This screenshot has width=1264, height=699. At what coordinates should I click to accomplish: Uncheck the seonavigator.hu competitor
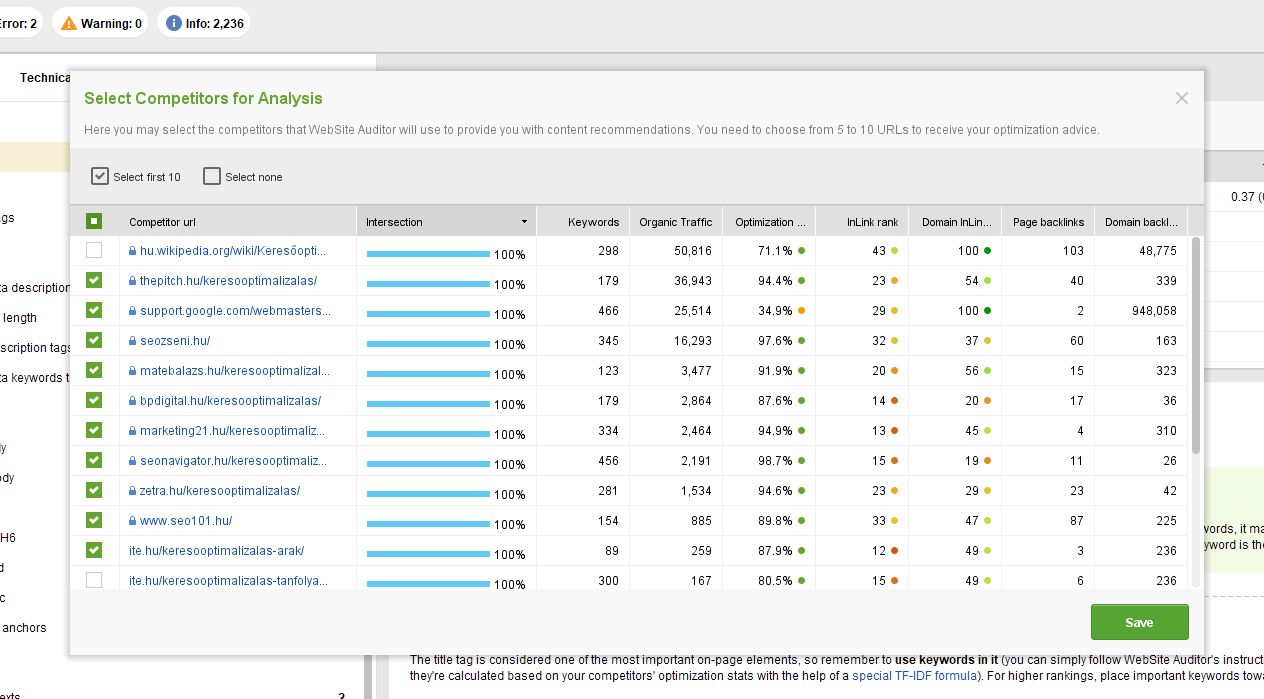(94, 460)
